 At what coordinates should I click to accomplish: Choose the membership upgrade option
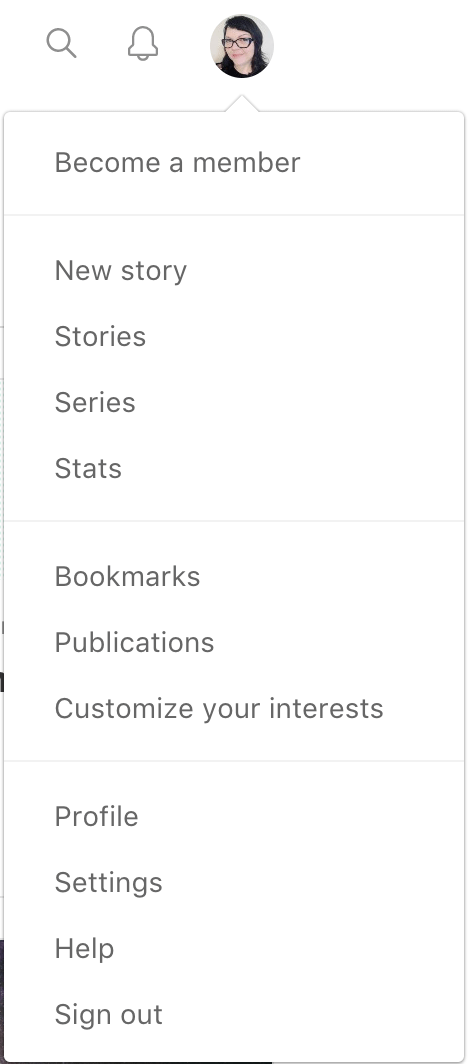click(177, 163)
